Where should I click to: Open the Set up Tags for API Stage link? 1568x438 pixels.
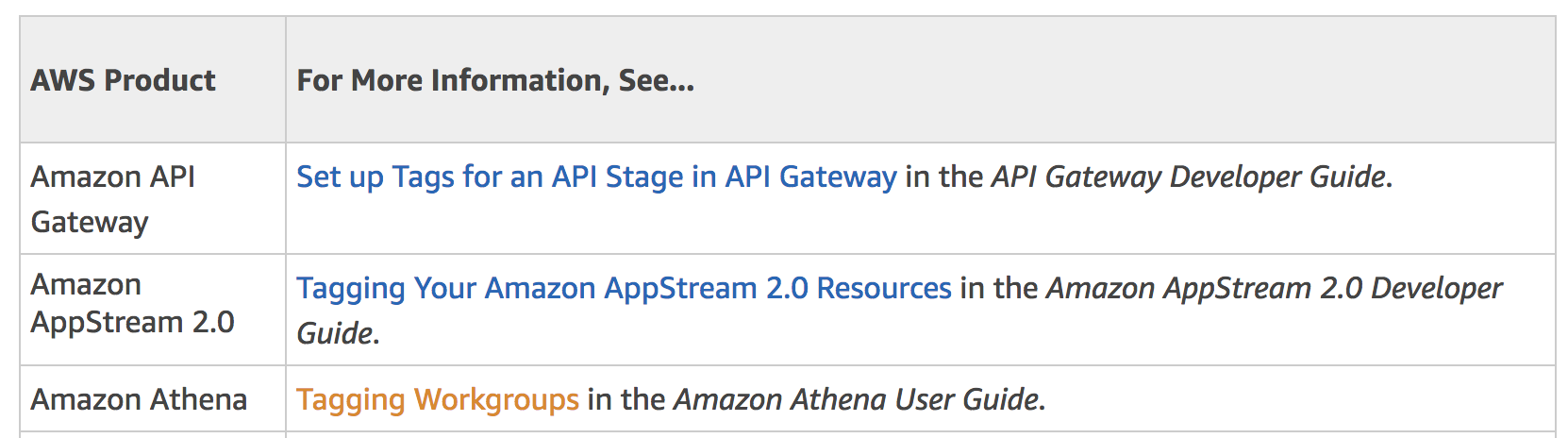coord(595,177)
